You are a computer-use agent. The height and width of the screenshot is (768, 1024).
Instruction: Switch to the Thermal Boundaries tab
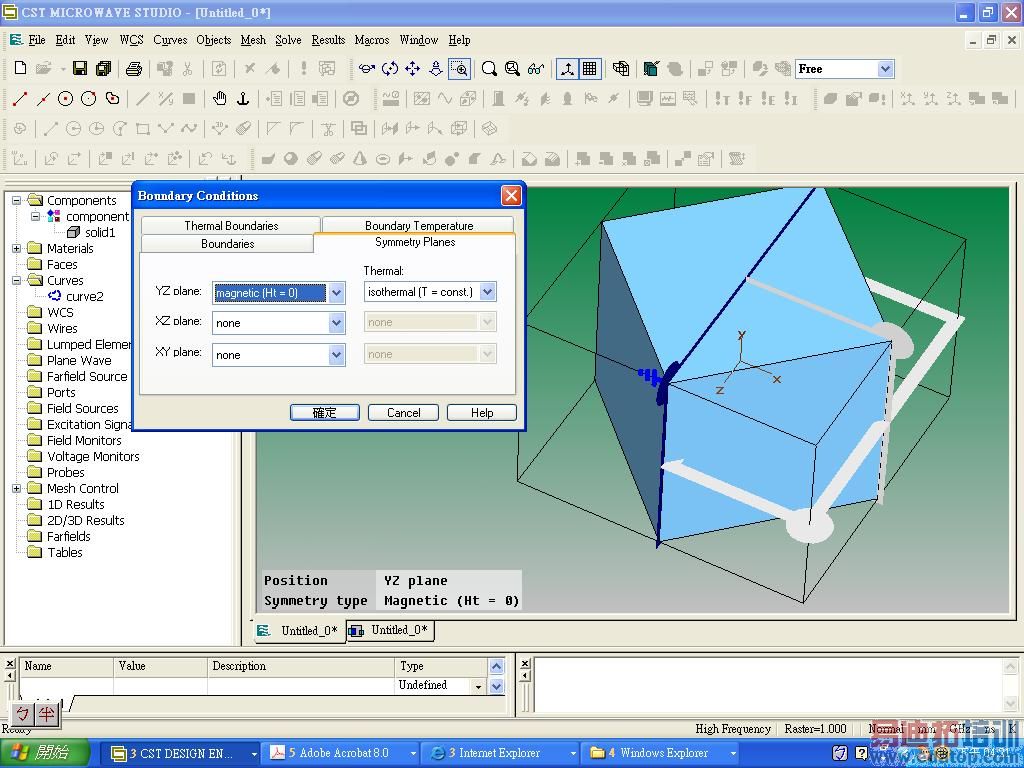tap(231, 226)
